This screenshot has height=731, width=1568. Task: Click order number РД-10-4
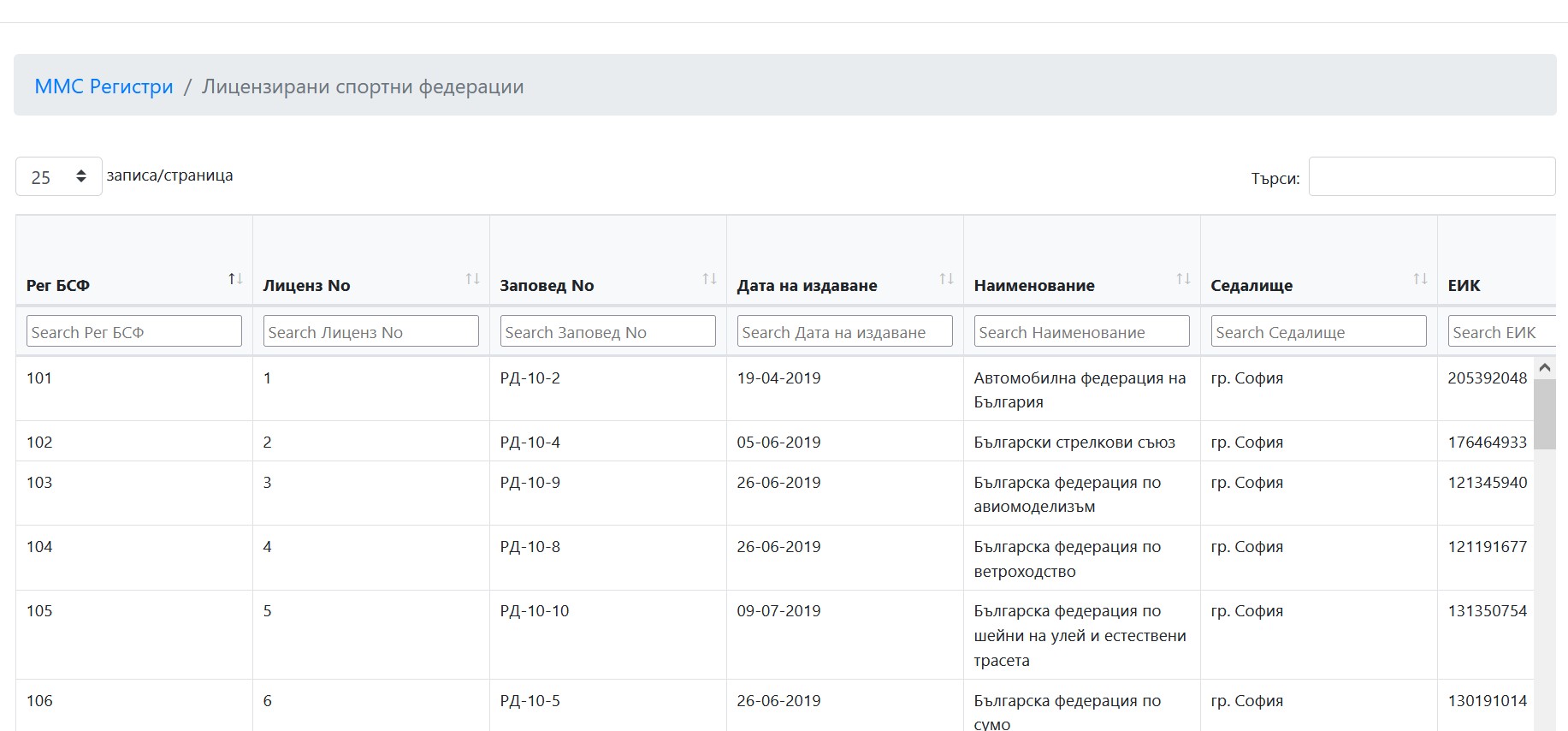click(x=530, y=442)
